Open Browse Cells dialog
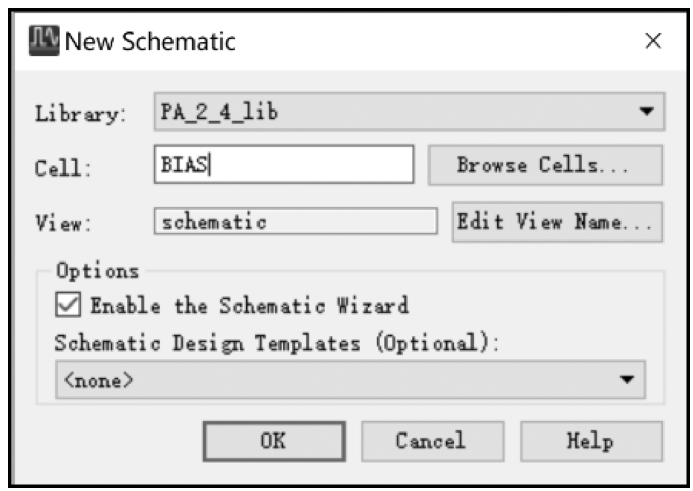 pyautogui.click(x=545, y=165)
